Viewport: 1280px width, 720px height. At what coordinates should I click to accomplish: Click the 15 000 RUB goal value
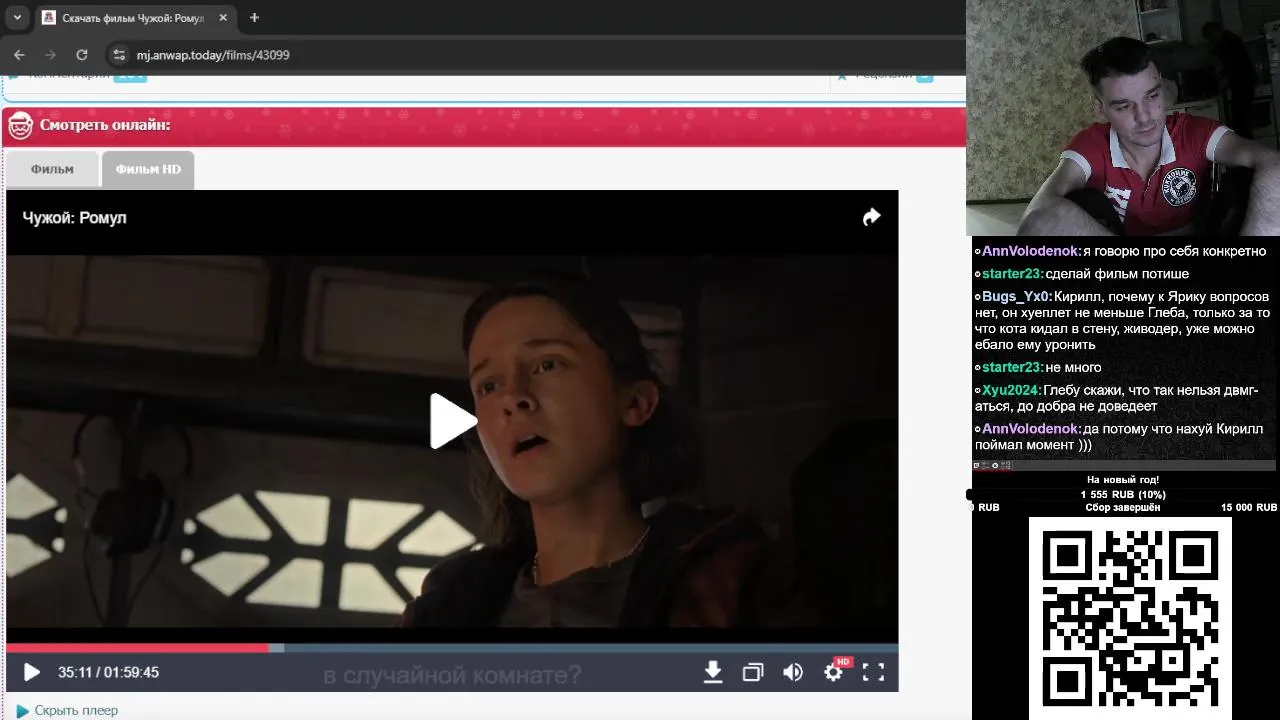(x=1248, y=508)
